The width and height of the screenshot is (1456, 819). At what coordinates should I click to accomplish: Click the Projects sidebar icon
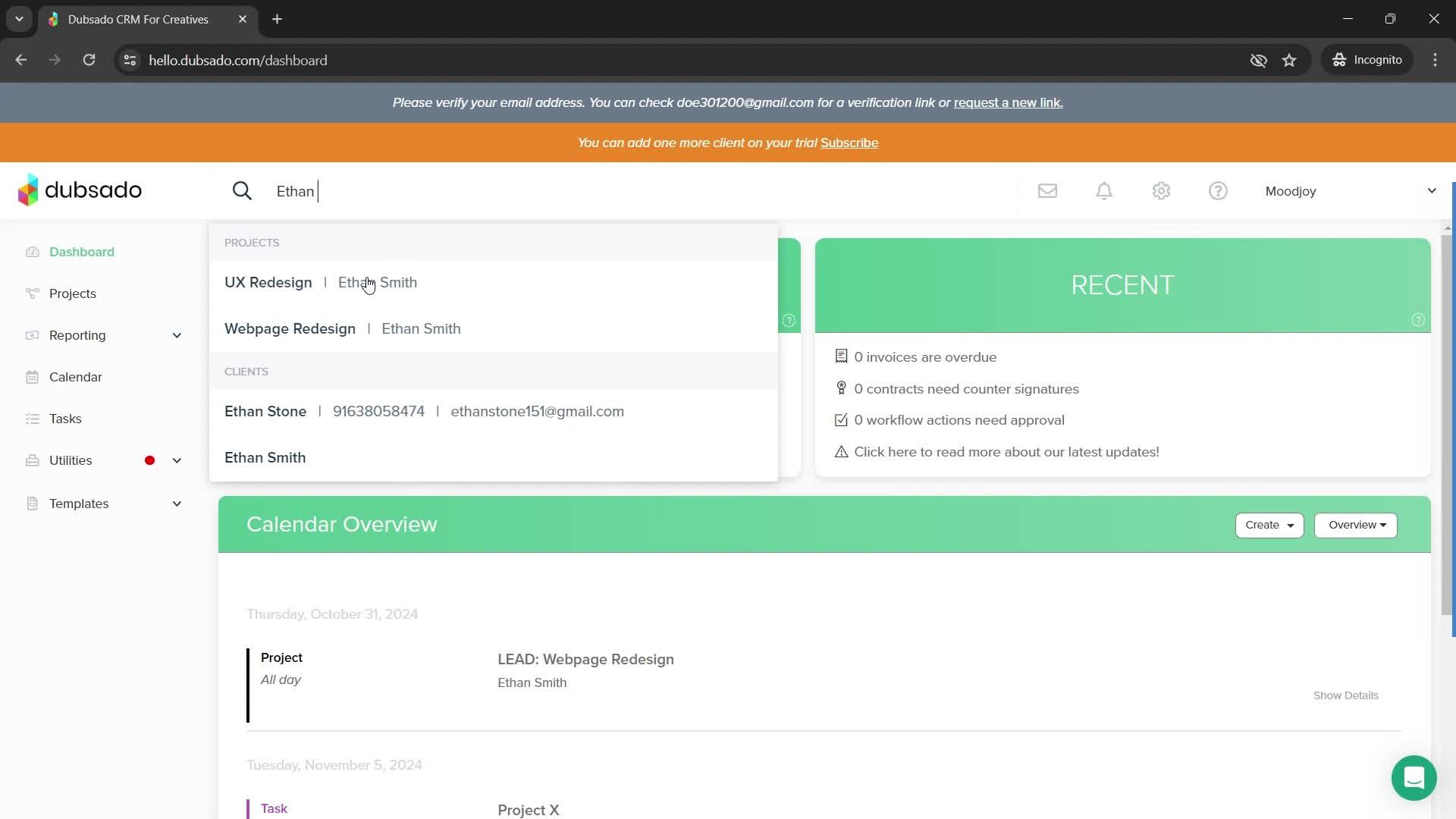click(x=32, y=293)
